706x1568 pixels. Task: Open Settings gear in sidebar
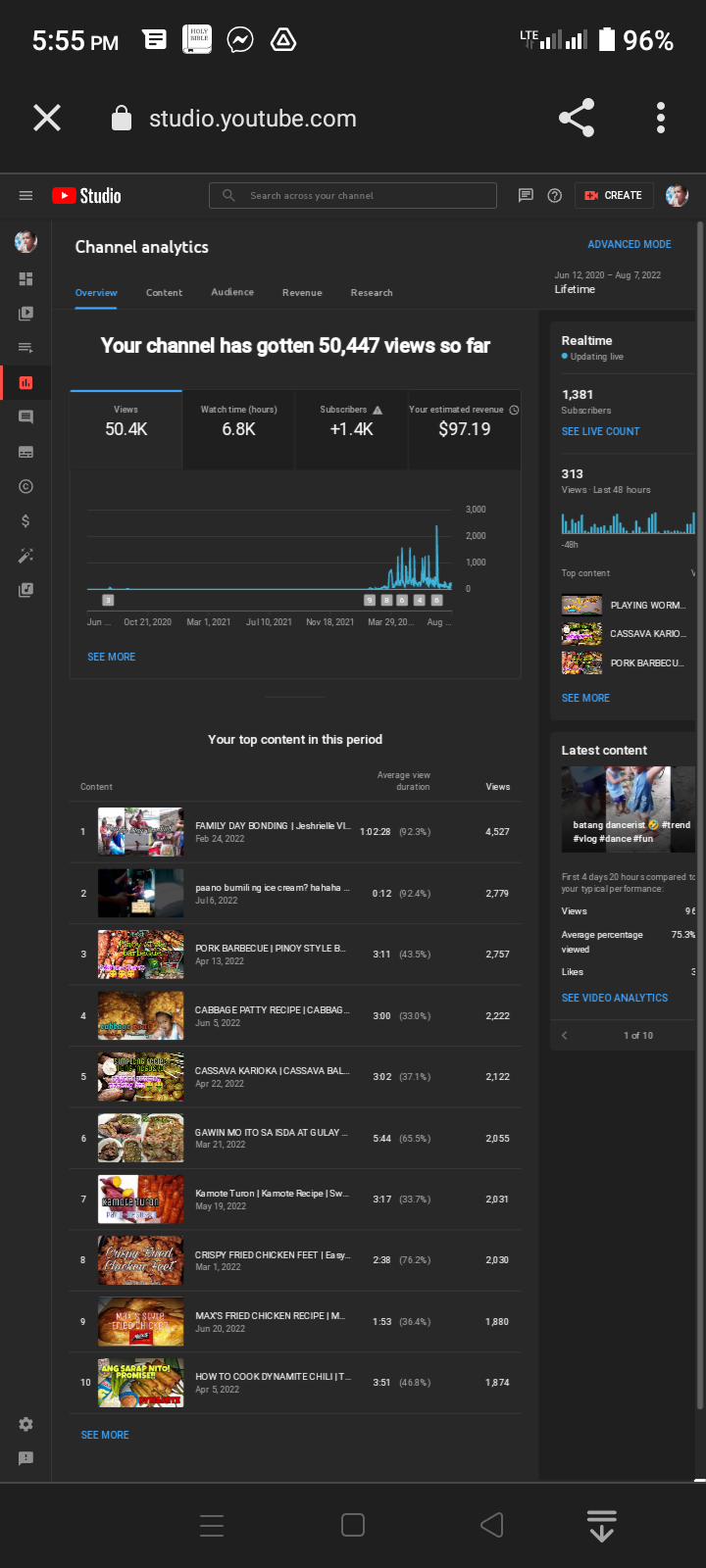tap(25, 1424)
